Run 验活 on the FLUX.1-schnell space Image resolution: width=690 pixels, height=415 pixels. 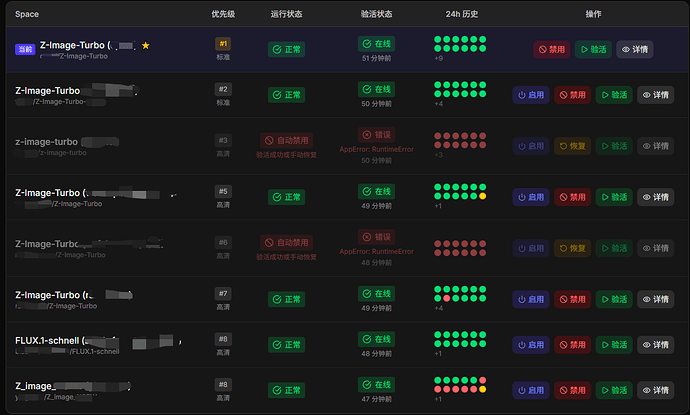point(613,345)
